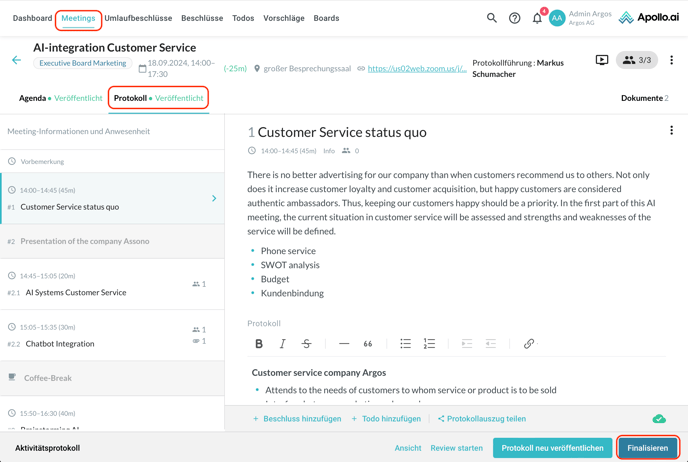Click the search magnifier icon
This screenshot has height=462, width=688.
tap(491, 18)
